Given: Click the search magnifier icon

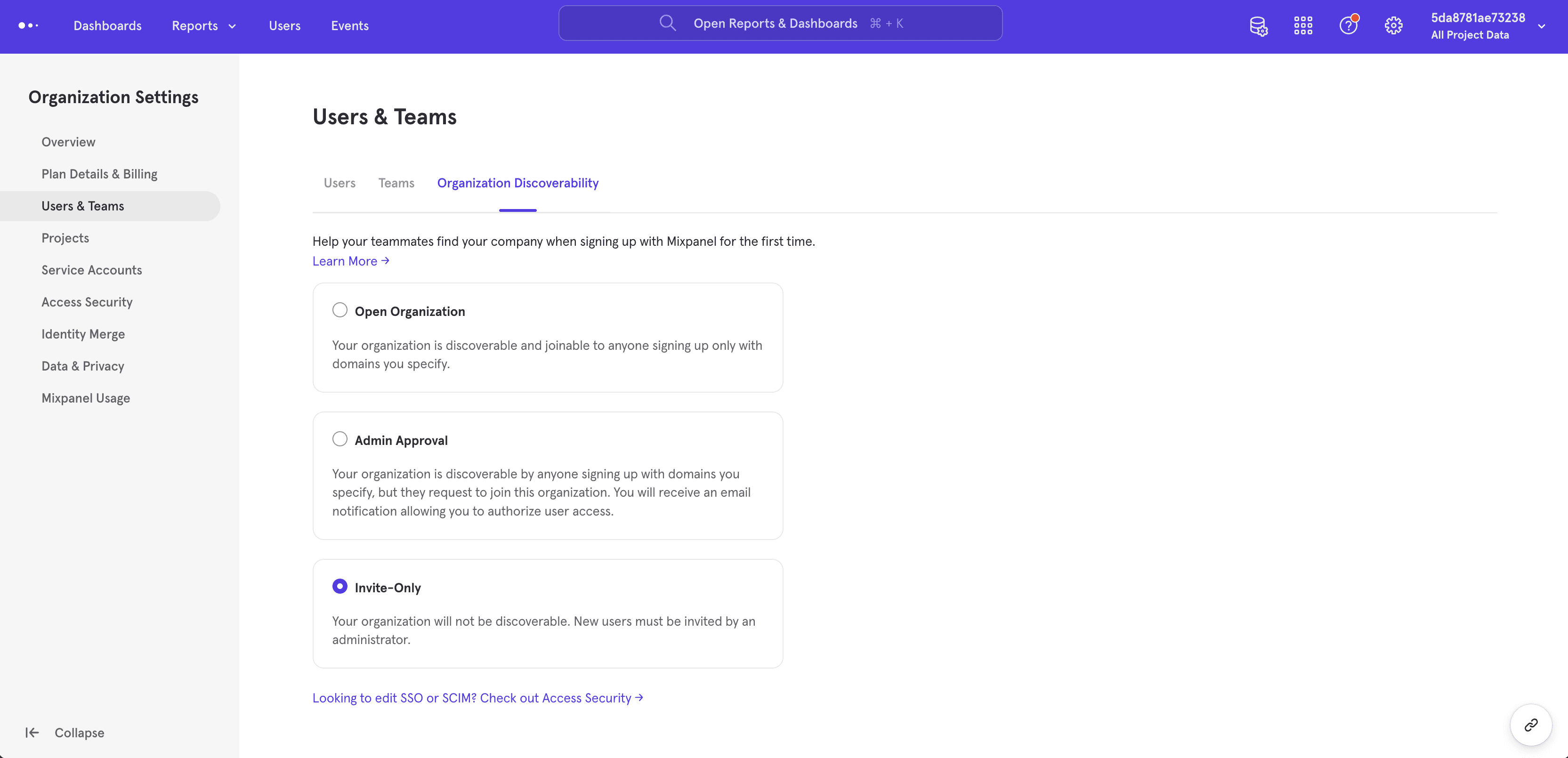Looking at the screenshot, I should click(668, 23).
